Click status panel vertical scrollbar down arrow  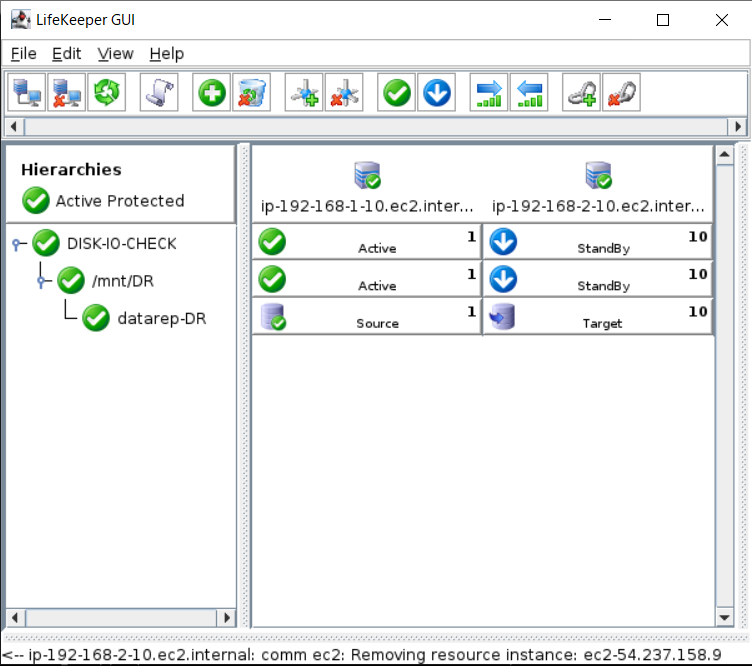[x=725, y=617]
